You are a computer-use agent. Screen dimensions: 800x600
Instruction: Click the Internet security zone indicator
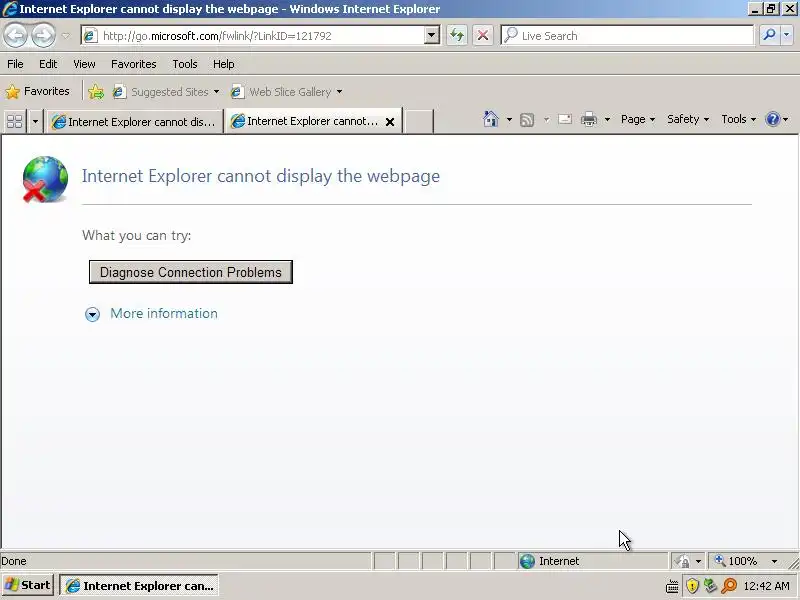[593, 561]
